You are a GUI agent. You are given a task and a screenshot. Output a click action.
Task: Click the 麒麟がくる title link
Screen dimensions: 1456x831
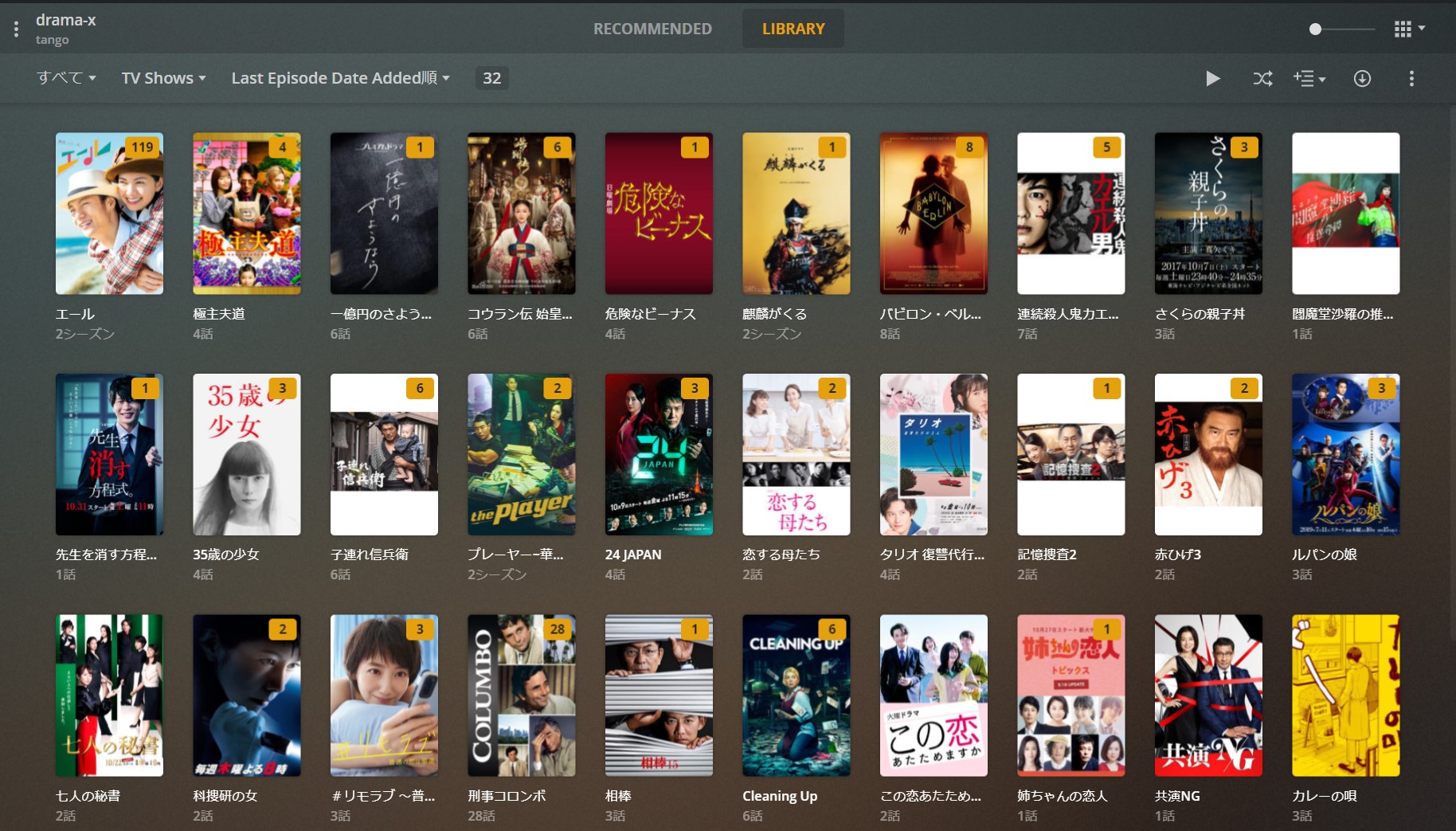pos(774,314)
